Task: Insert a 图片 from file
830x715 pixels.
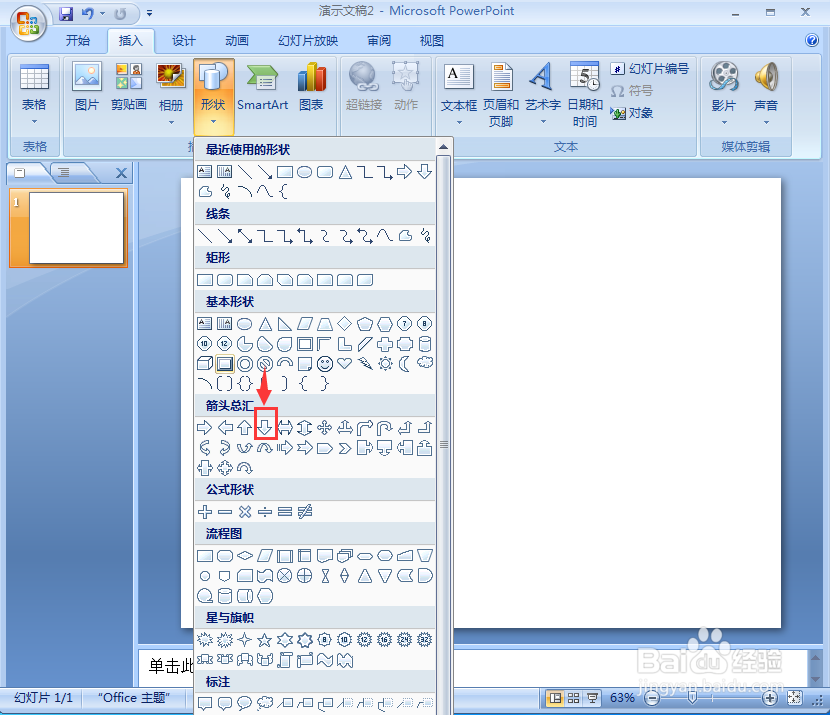Action: pos(87,88)
